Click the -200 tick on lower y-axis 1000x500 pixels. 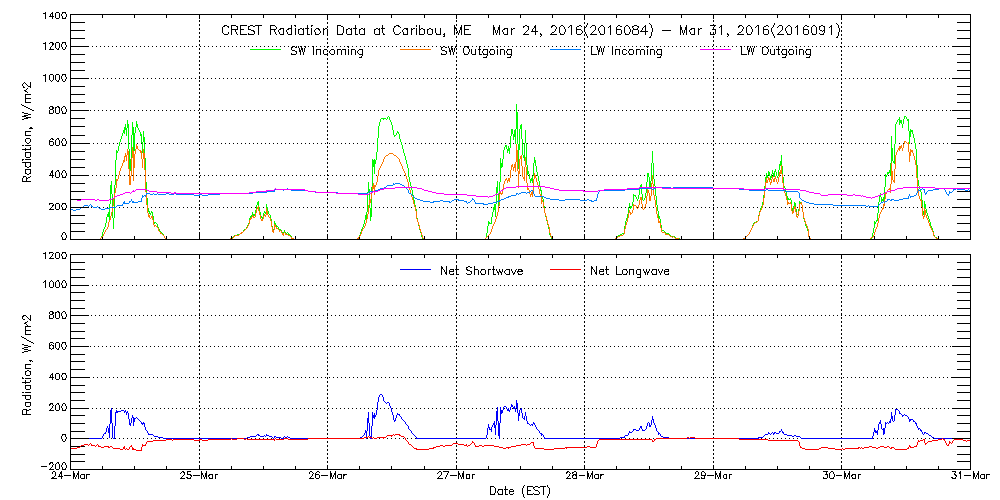pyautogui.click(x=52, y=467)
